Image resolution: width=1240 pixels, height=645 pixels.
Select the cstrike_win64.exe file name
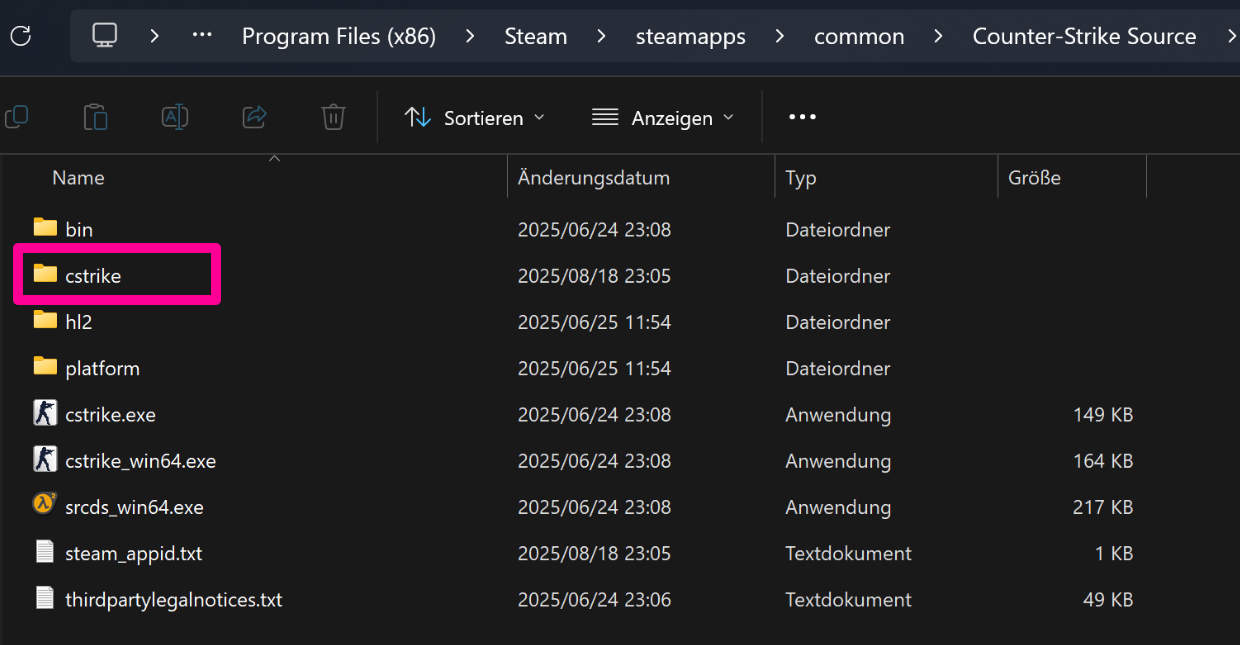140,461
